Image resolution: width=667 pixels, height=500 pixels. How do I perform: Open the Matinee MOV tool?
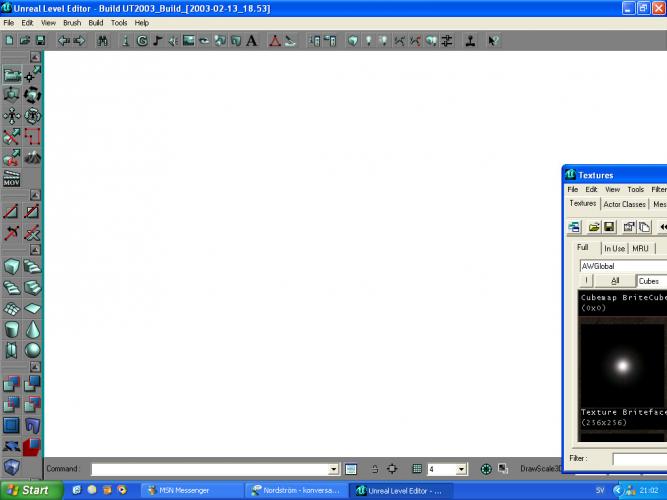[11, 179]
